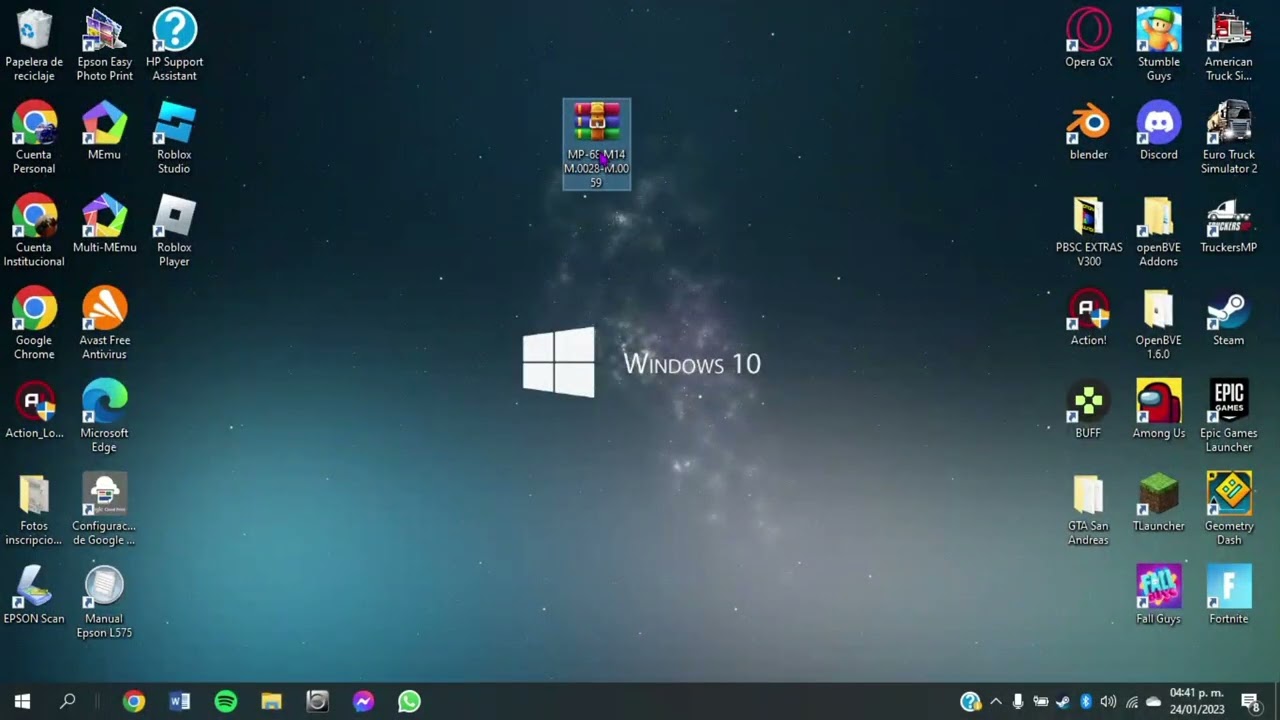Image resolution: width=1280 pixels, height=720 pixels.
Task: Open taskbar search magnifier
Action: [68, 701]
